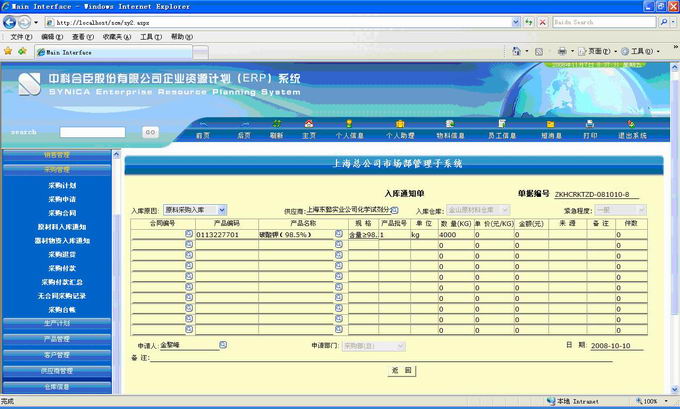680x409 pixels.
Task: Open the 帮助 (Help) menu
Action: (182, 37)
